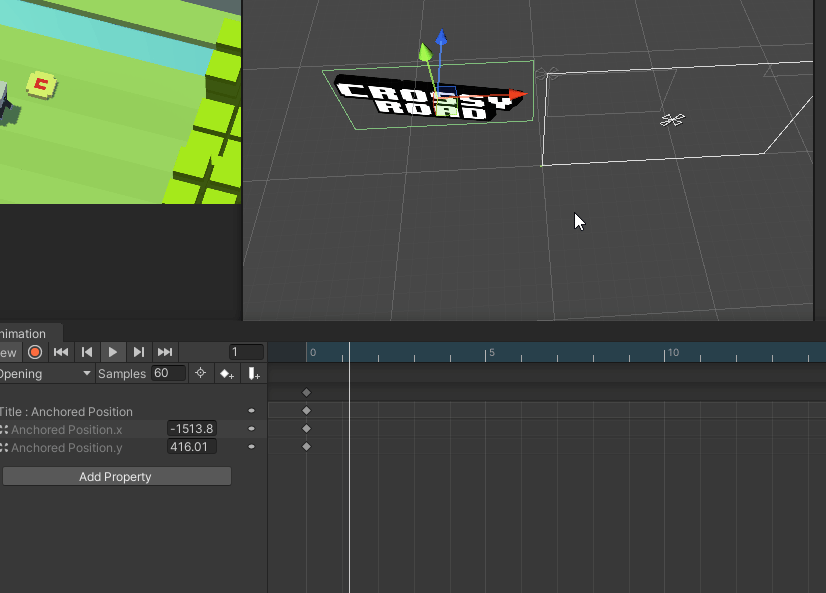Select the Anchored Position.x property row
This screenshot has width=826, height=593.
pyautogui.click(x=132, y=429)
